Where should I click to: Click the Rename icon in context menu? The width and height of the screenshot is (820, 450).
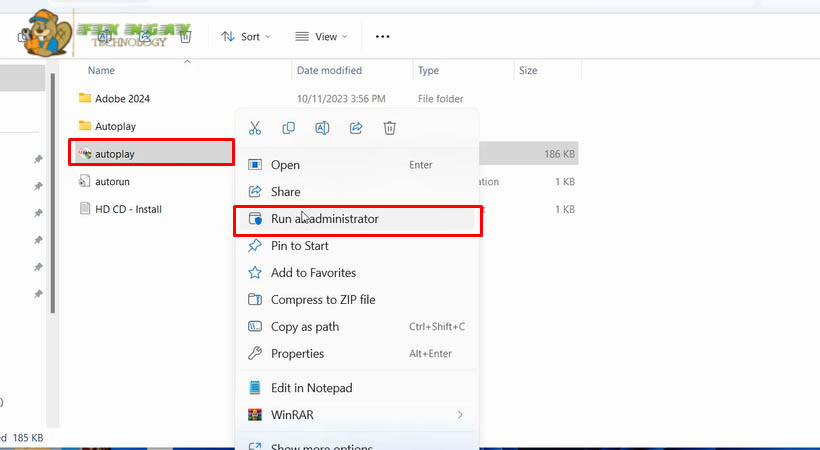coord(322,128)
